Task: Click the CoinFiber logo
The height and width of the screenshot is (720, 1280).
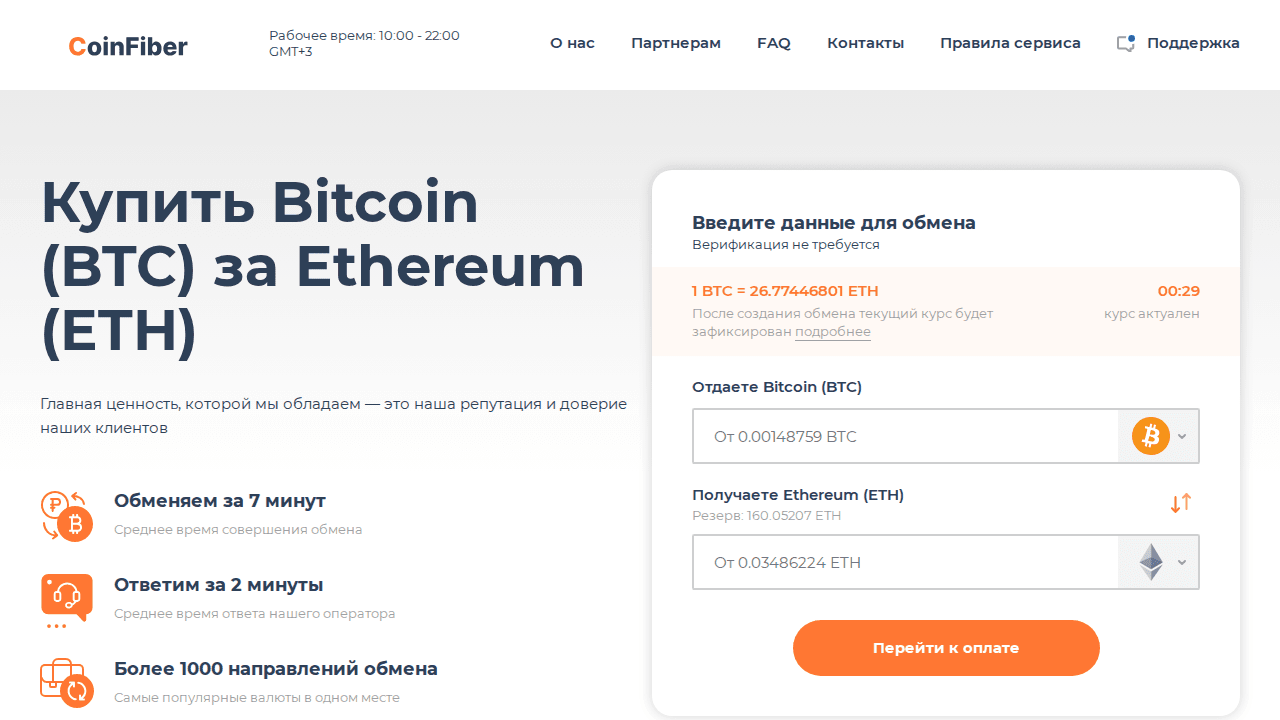Action: (128, 46)
